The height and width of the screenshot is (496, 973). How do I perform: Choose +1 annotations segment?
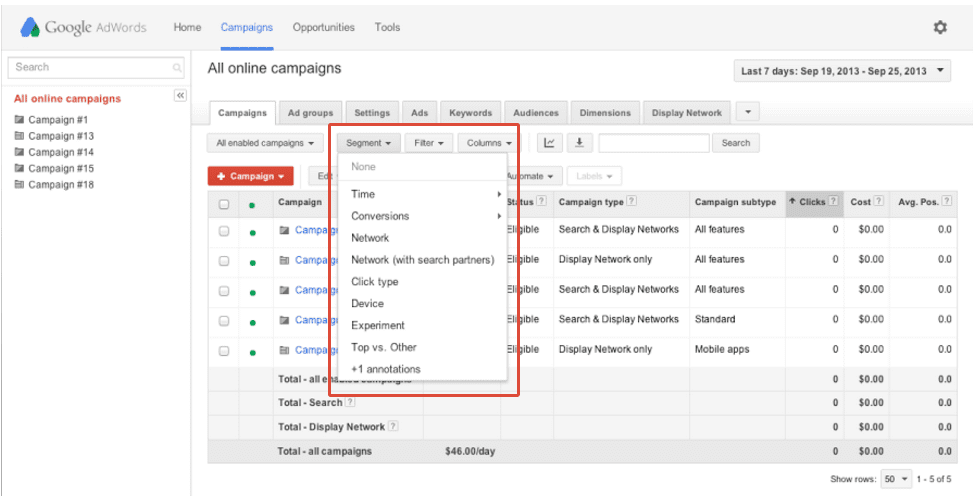(x=423, y=369)
